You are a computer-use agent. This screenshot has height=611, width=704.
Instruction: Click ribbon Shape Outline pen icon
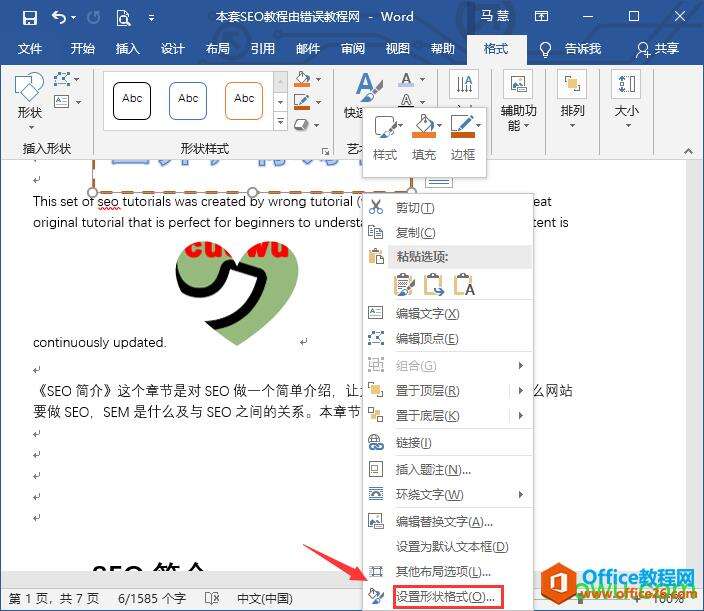click(302, 101)
